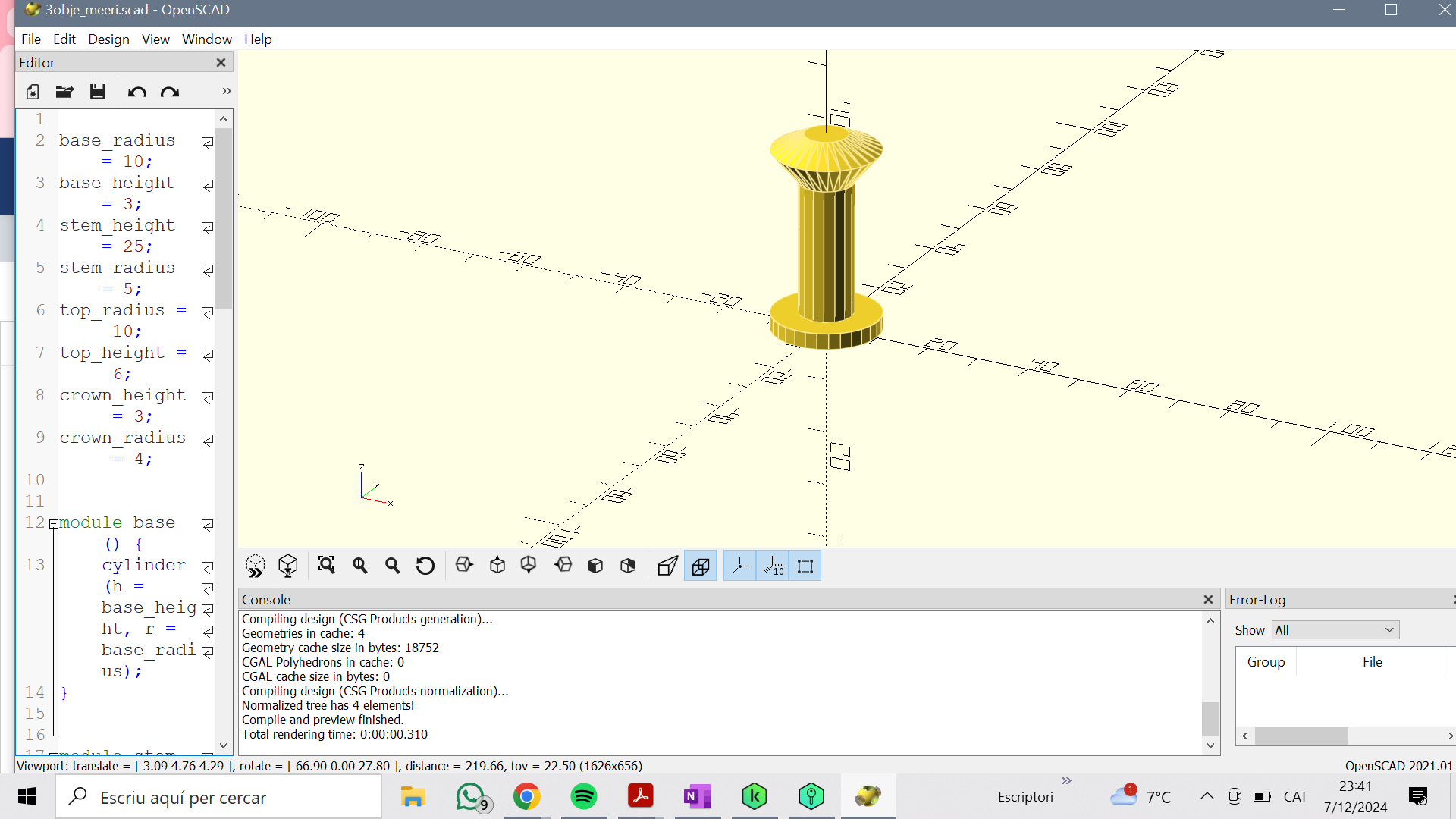Expand more Editor toolbar options
1456x819 pixels.
click(x=226, y=91)
